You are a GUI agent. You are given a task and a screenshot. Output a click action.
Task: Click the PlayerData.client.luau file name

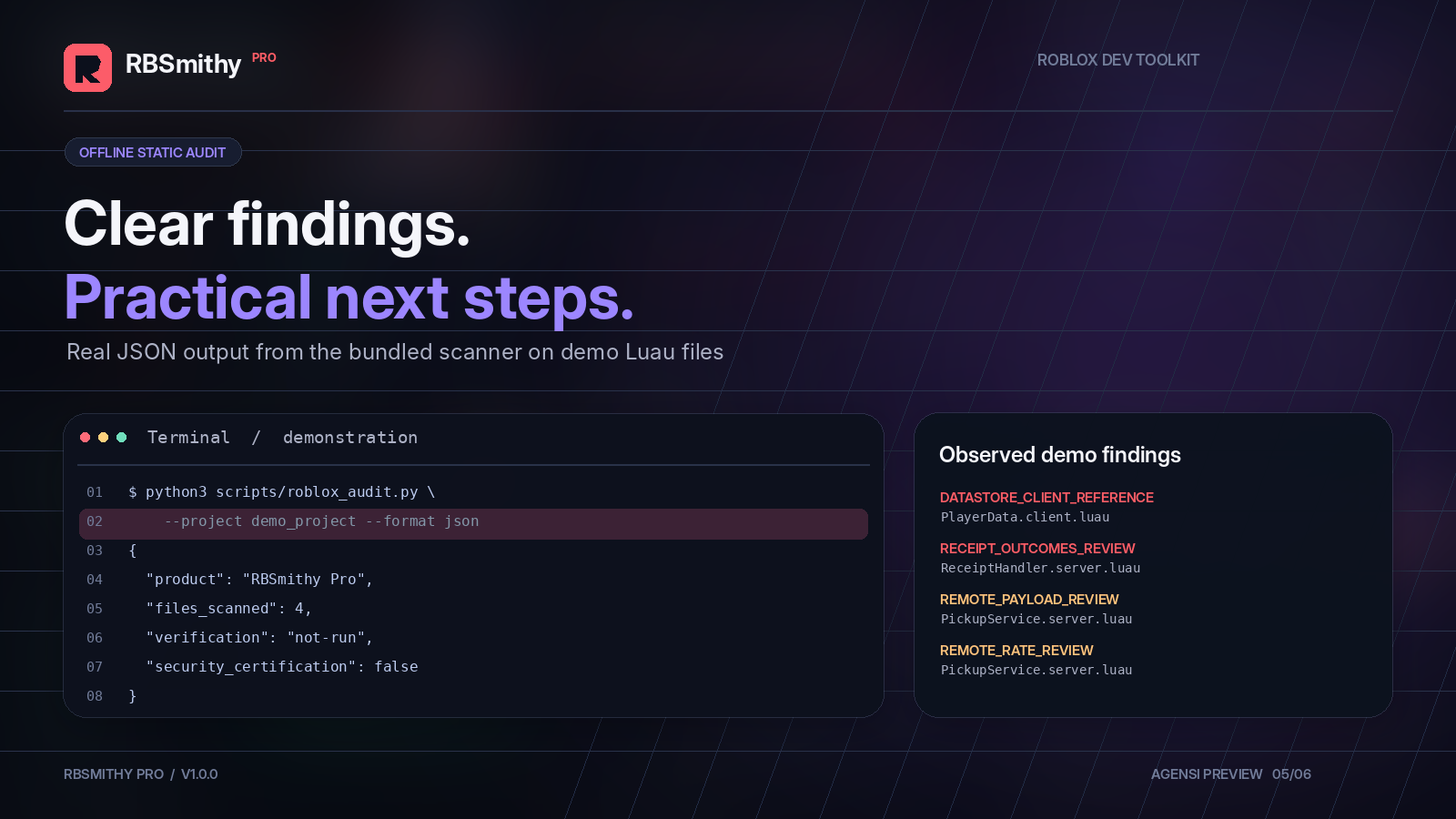[1025, 517]
